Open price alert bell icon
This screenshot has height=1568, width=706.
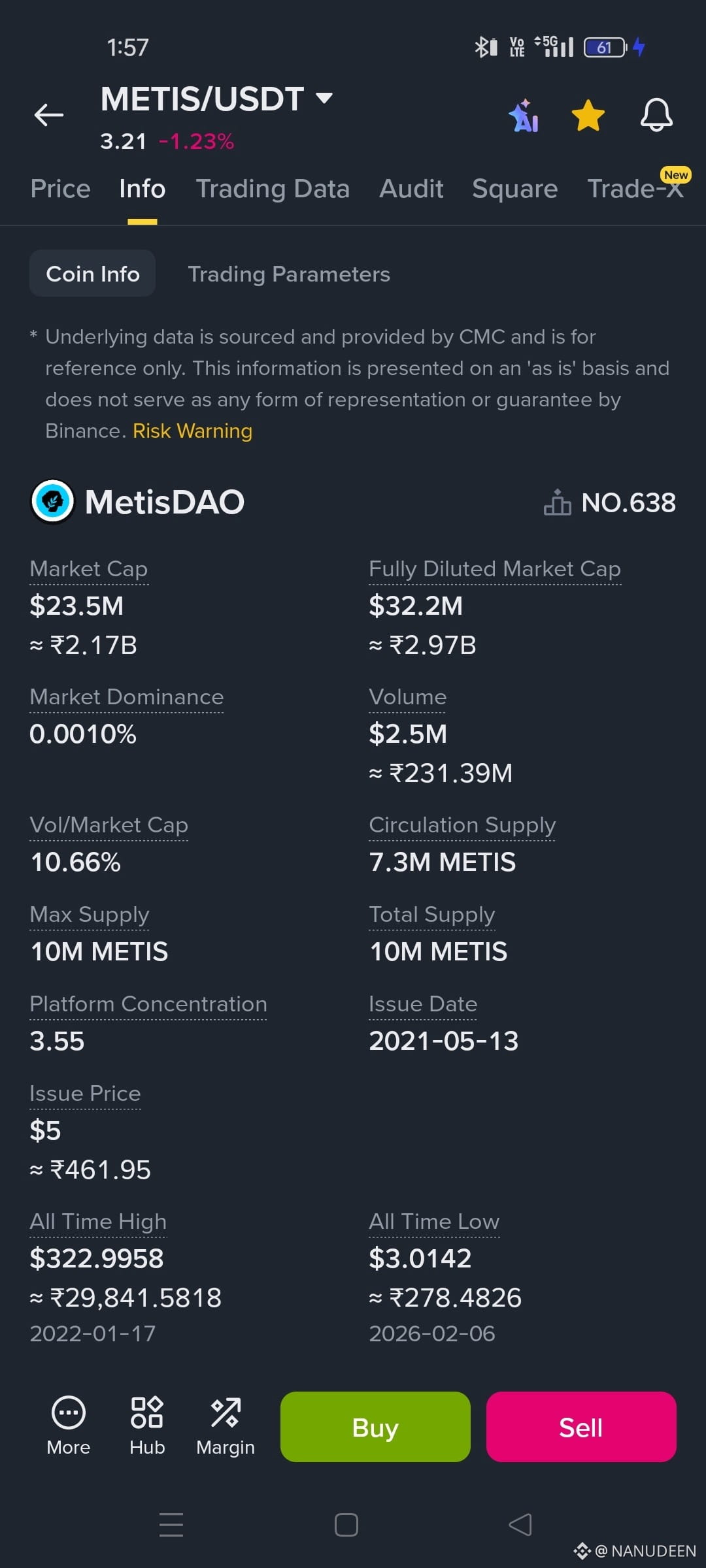(656, 116)
